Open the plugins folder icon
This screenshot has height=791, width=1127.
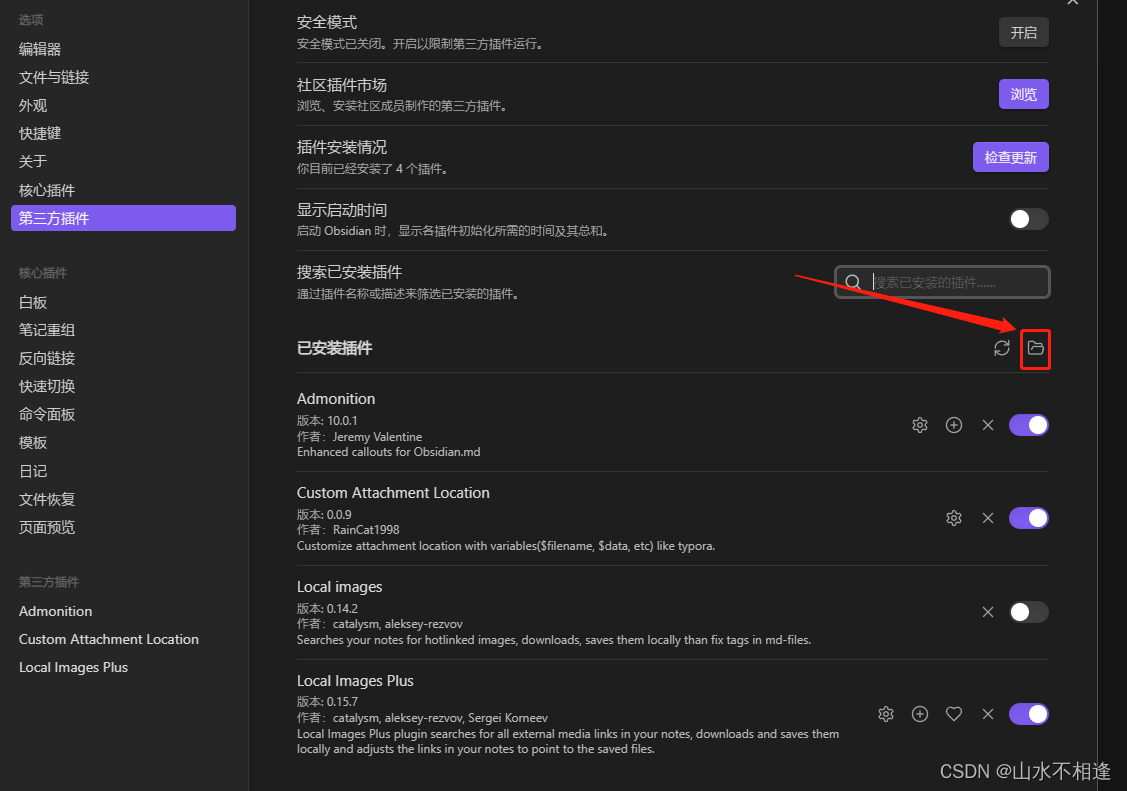[1035, 348]
